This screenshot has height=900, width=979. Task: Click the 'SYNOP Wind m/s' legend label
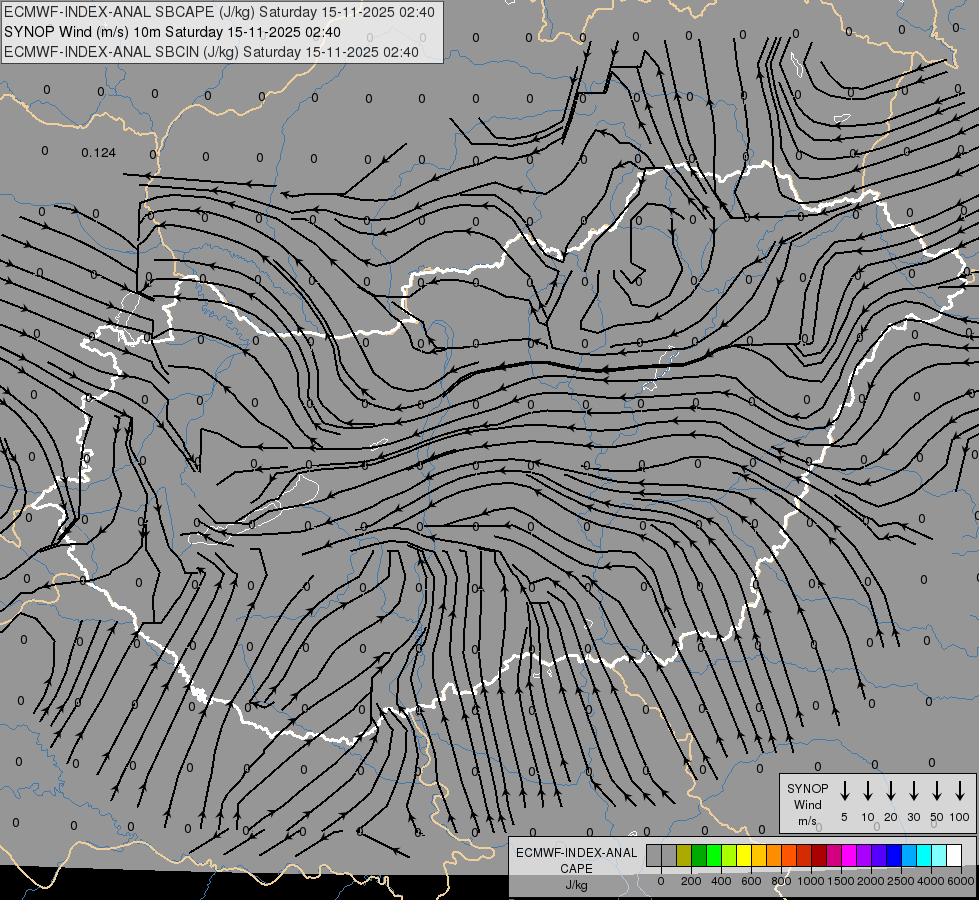(x=807, y=804)
